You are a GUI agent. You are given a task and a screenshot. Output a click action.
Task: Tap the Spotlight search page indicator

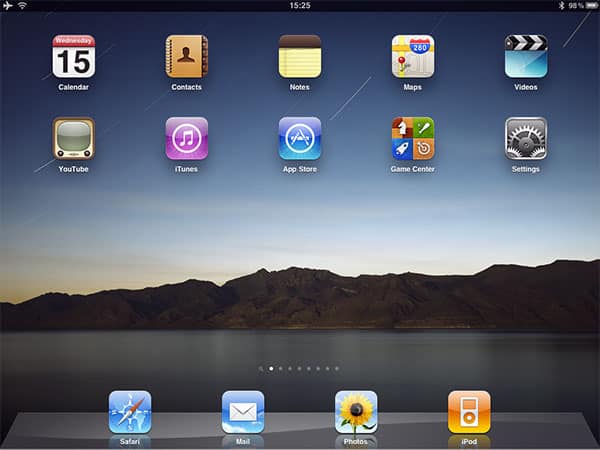pyautogui.click(x=261, y=369)
